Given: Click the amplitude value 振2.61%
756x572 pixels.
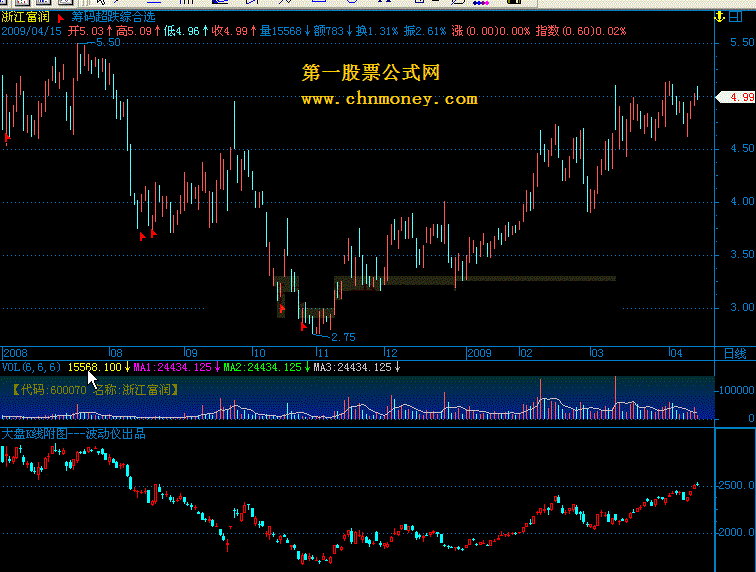Looking at the screenshot, I should coord(425,31).
